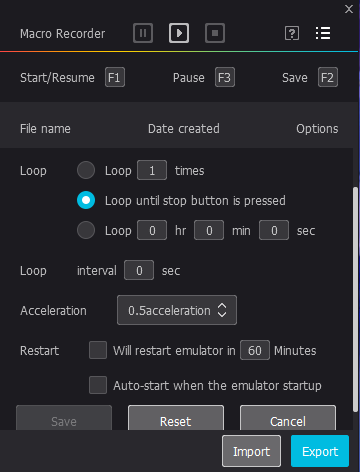Click the vertical scrollbar in settings panel
Screen dimensions: 360x472
tap(355, 300)
